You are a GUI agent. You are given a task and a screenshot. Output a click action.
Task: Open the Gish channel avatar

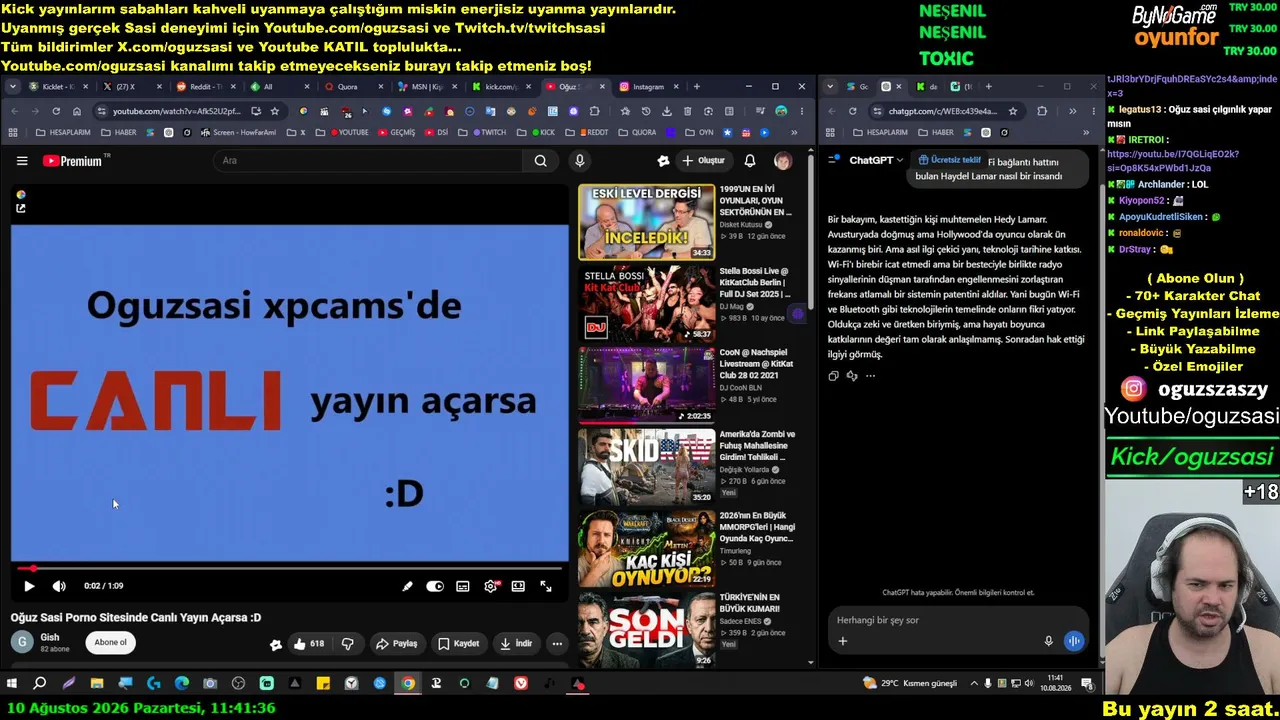[x=22, y=642]
